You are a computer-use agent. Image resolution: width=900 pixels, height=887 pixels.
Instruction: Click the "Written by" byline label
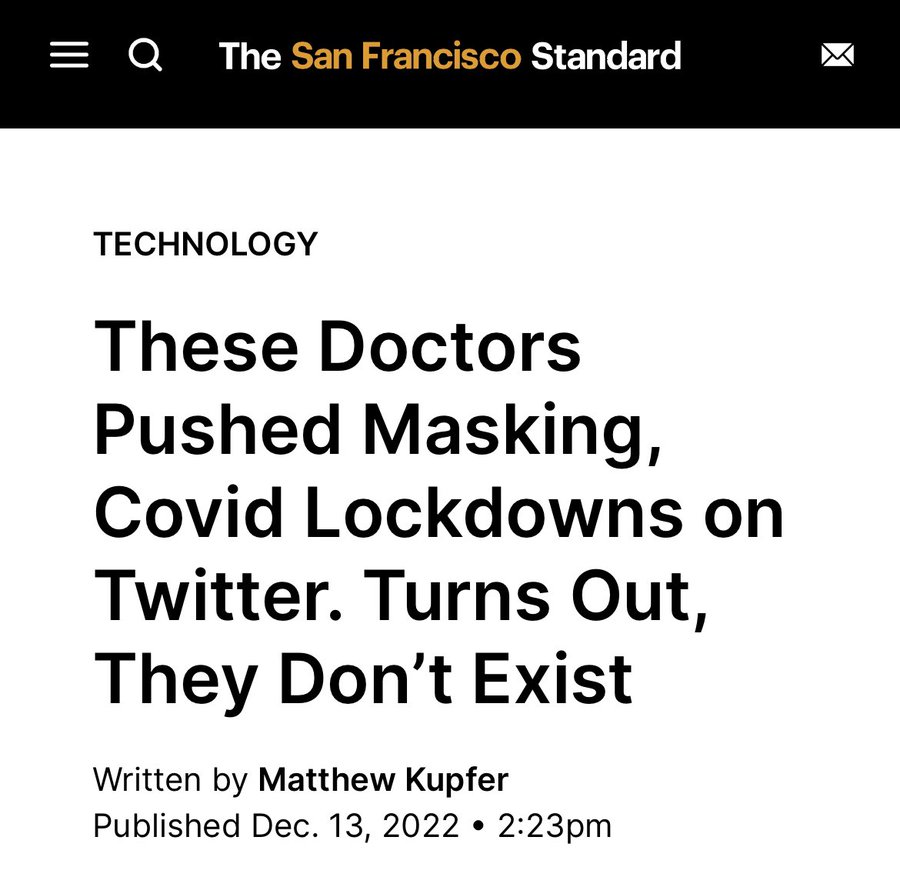170,780
